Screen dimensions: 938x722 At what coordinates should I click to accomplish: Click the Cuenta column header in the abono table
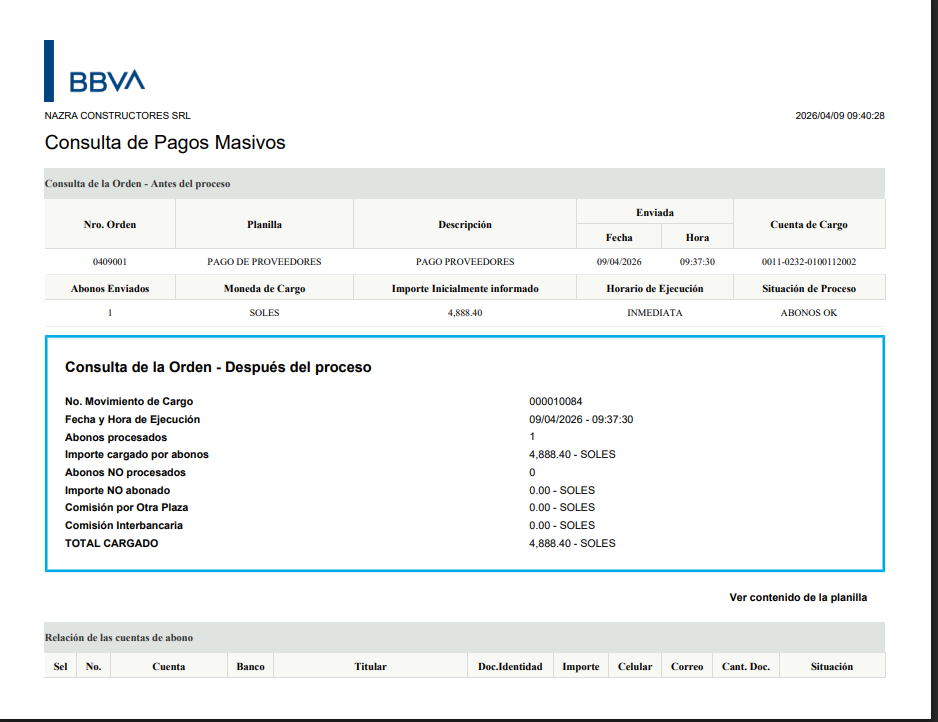coord(168,666)
